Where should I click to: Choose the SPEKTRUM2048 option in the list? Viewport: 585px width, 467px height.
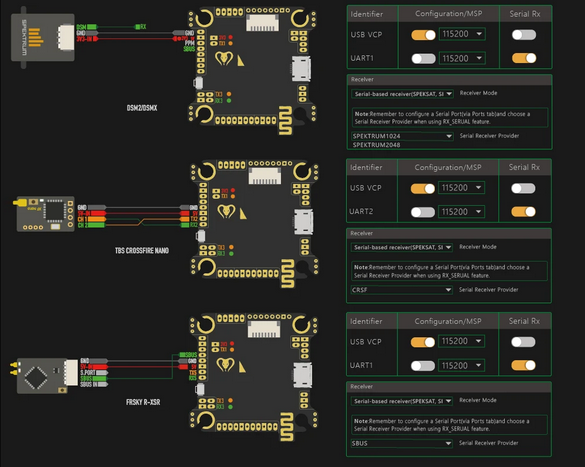coord(376,145)
